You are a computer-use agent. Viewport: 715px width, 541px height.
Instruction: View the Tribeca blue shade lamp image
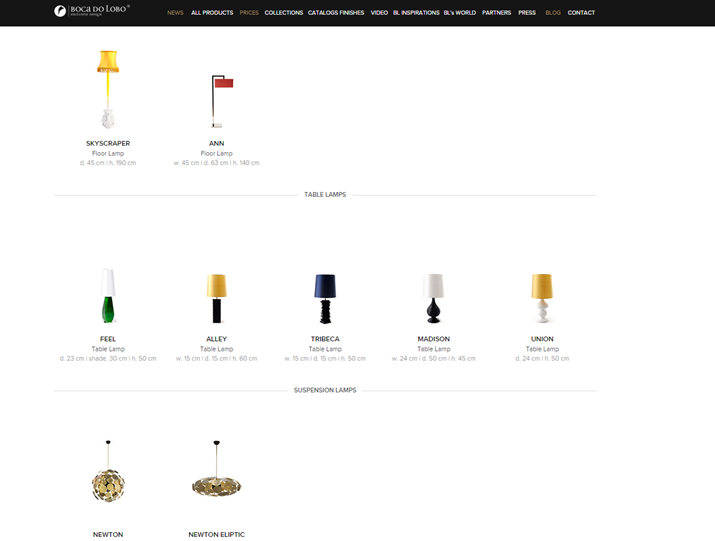click(x=325, y=299)
